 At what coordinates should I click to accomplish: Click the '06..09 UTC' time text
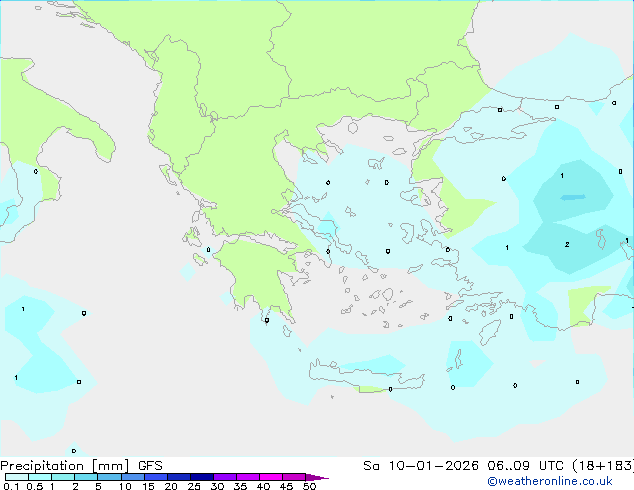point(525,466)
